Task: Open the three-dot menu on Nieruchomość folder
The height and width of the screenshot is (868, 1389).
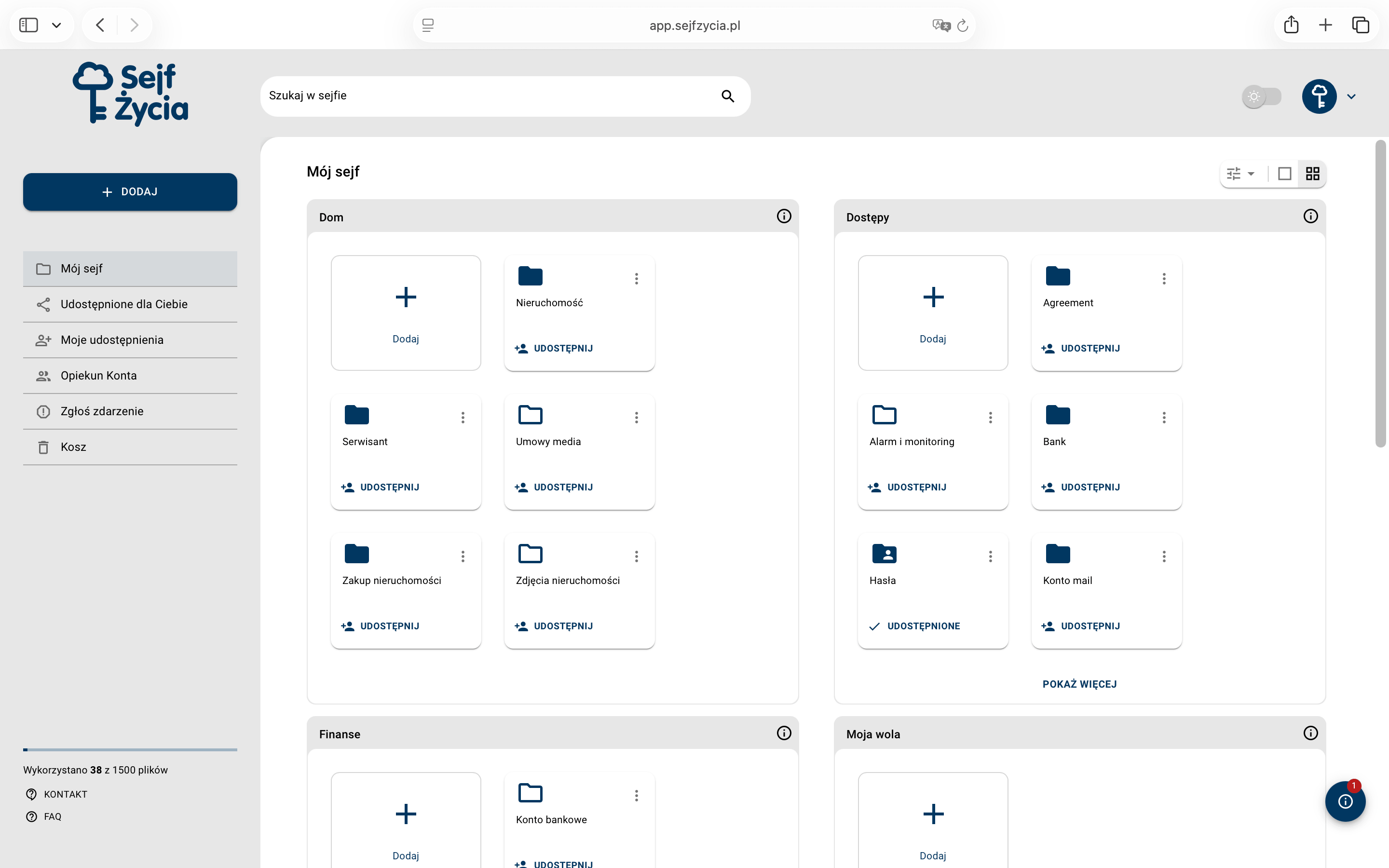Action: [x=636, y=279]
